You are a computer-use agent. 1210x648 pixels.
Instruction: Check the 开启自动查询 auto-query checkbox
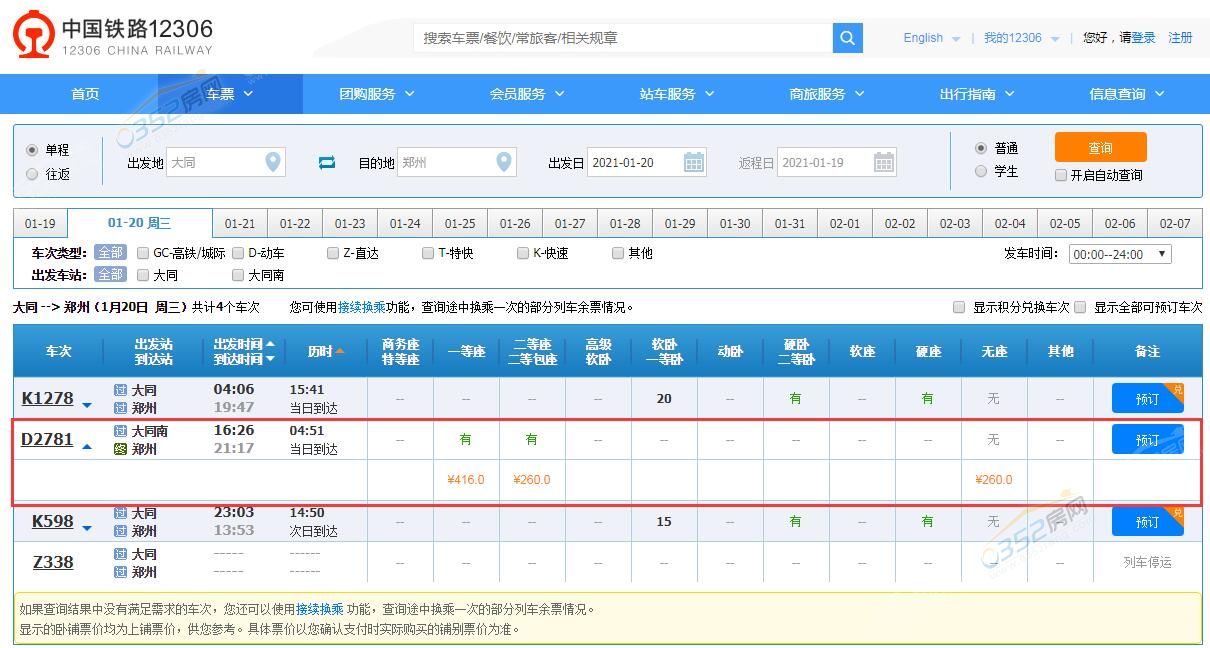point(1061,175)
